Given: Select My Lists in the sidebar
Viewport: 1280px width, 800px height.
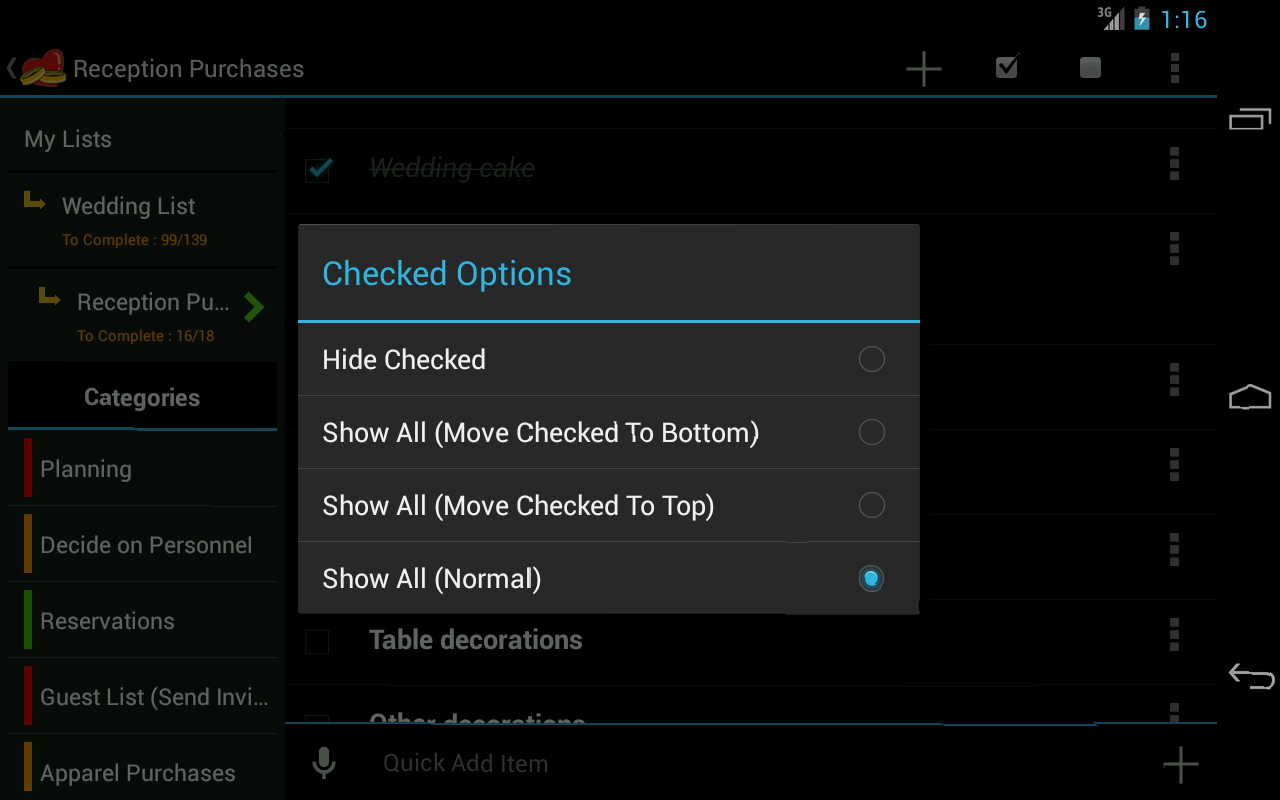Looking at the screenshot, I should tap(67, 139).
